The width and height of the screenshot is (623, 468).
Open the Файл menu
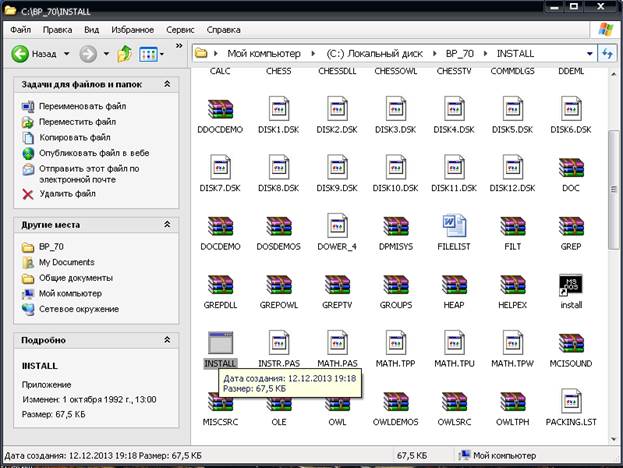[x=21, y=30]
